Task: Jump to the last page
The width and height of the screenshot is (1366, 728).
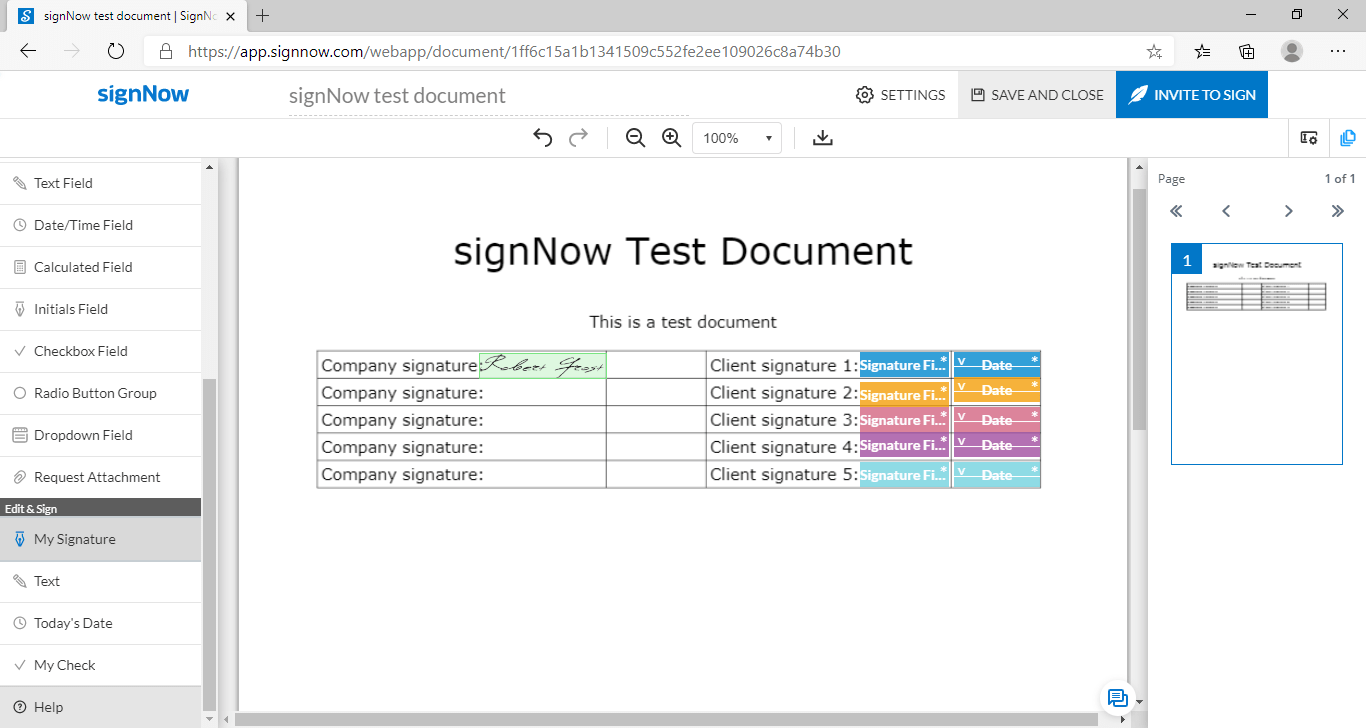Action: (x=1338, y=211)
